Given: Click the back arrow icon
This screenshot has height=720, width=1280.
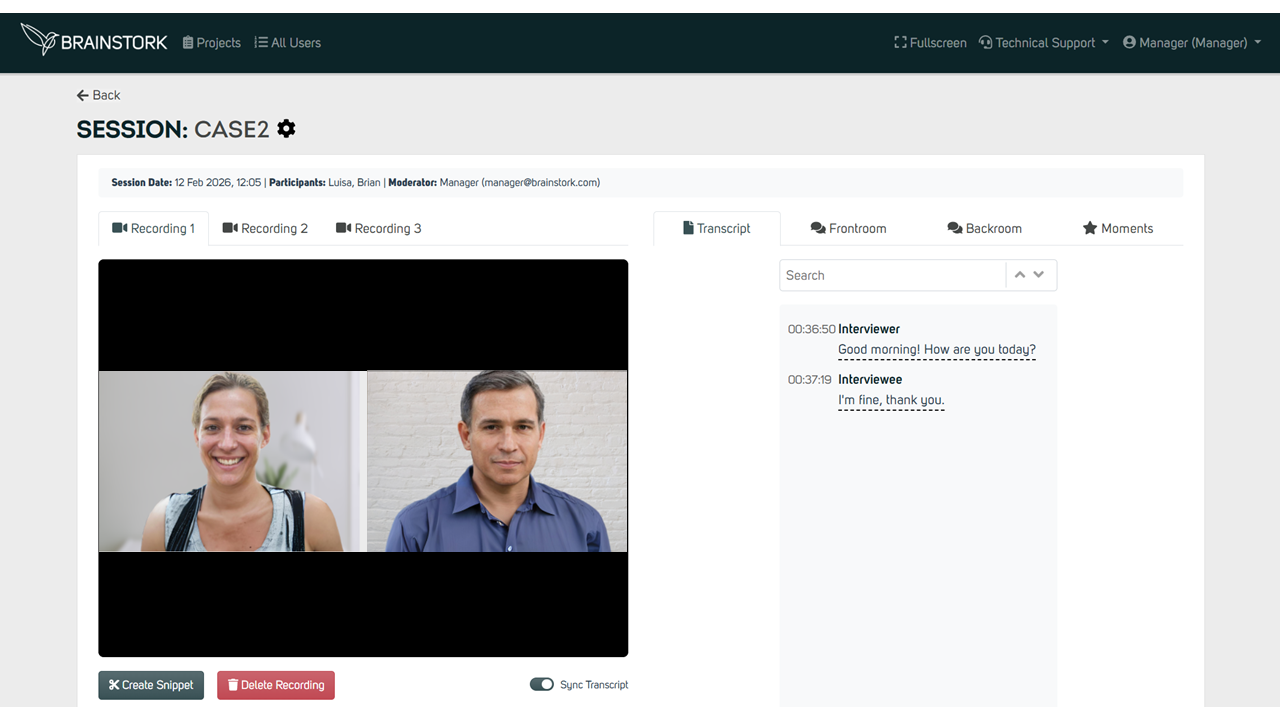Looking at the screenshot, I should pos(83,95).
